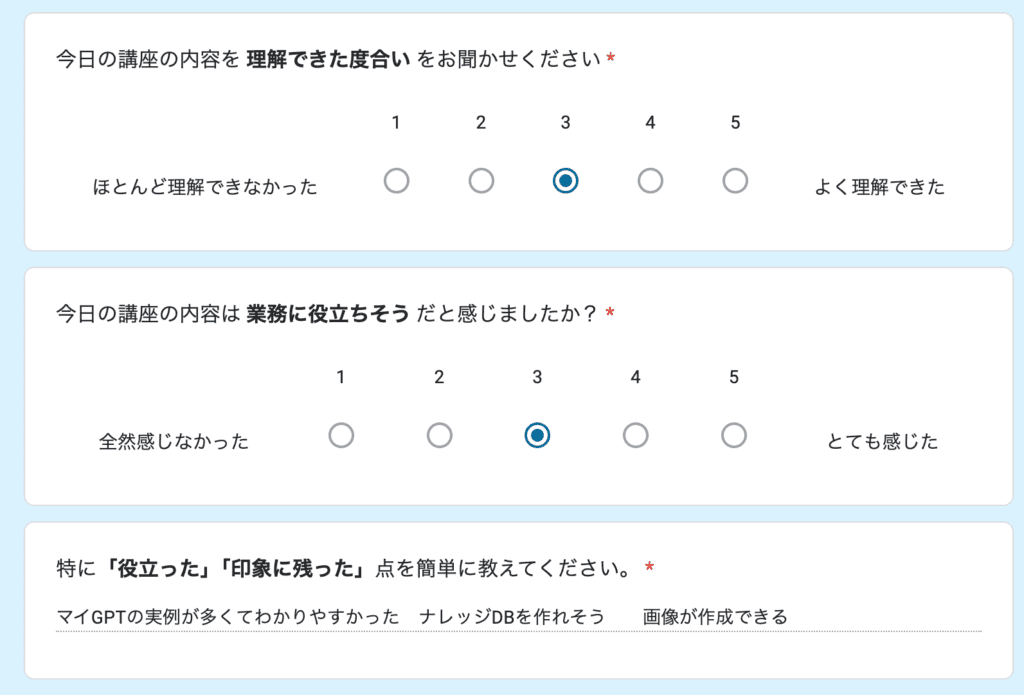
Task: Click the red required asterisk on first question
Action: point(610,57)
